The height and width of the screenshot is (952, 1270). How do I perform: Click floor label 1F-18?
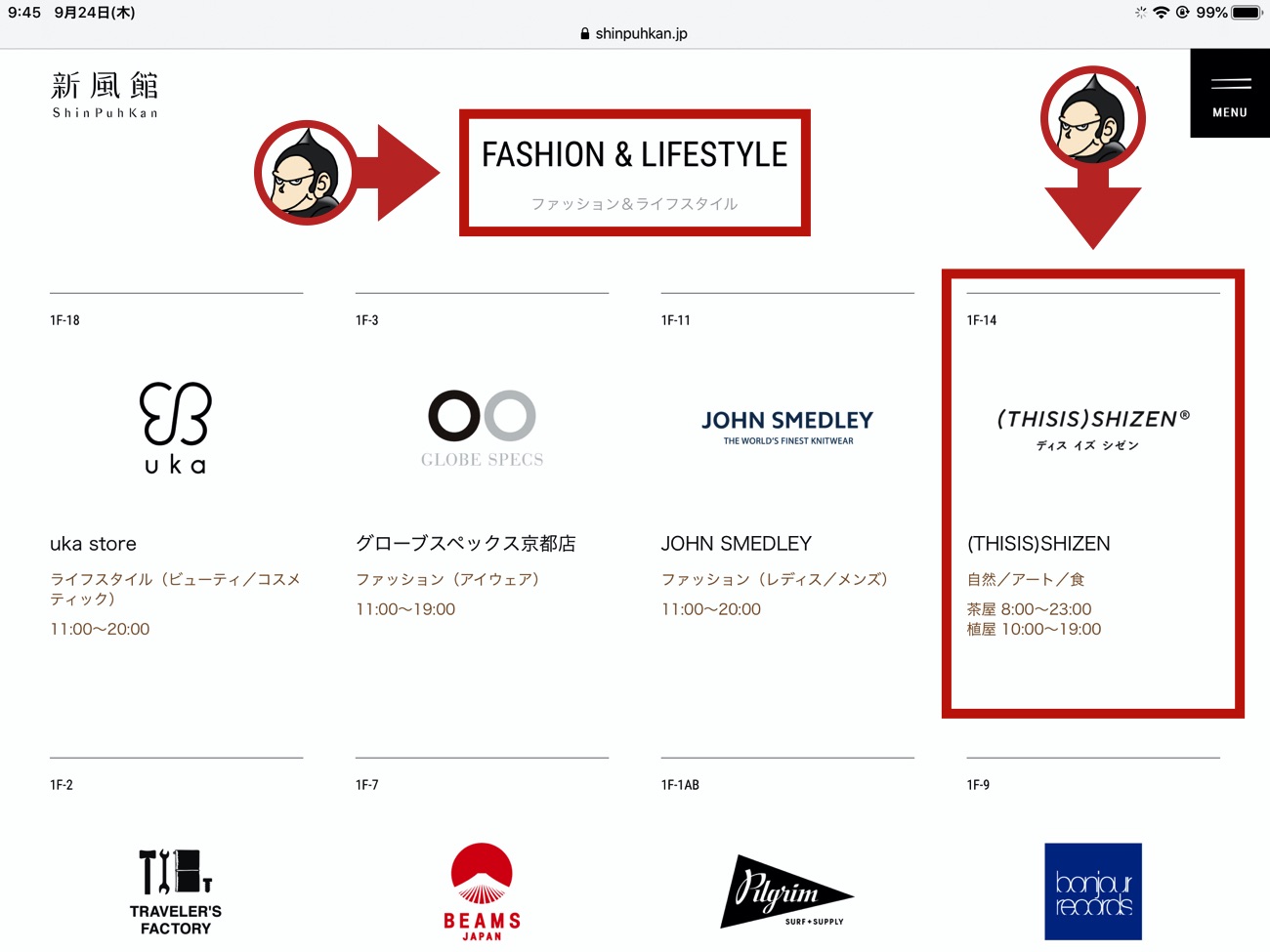coord(64,320)
